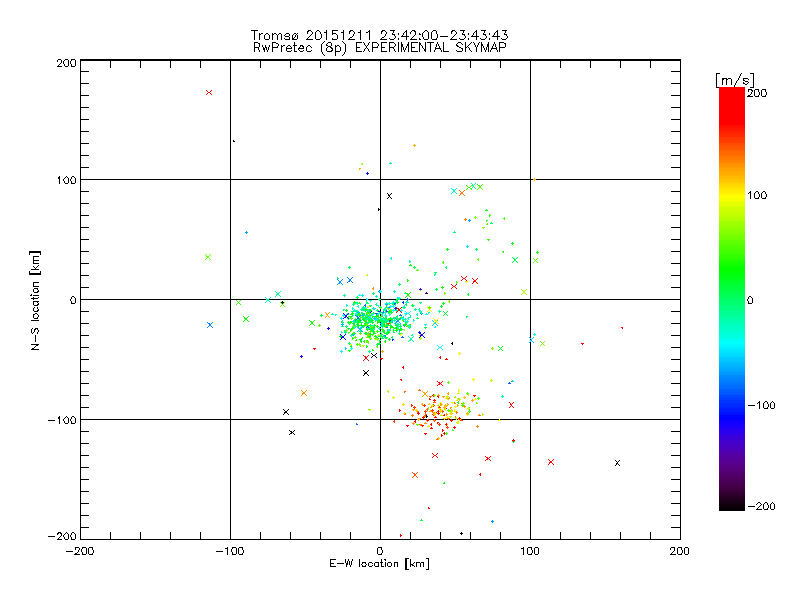The width and height of the screenshot is (800, 600).
Task: Click the isolated red X marker near 170 km north
Action: click(209, 92)
